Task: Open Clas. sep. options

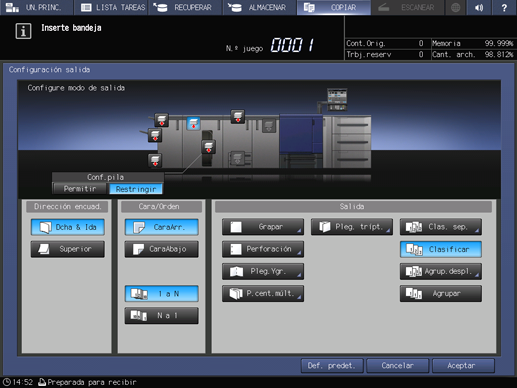Action: 441,227
